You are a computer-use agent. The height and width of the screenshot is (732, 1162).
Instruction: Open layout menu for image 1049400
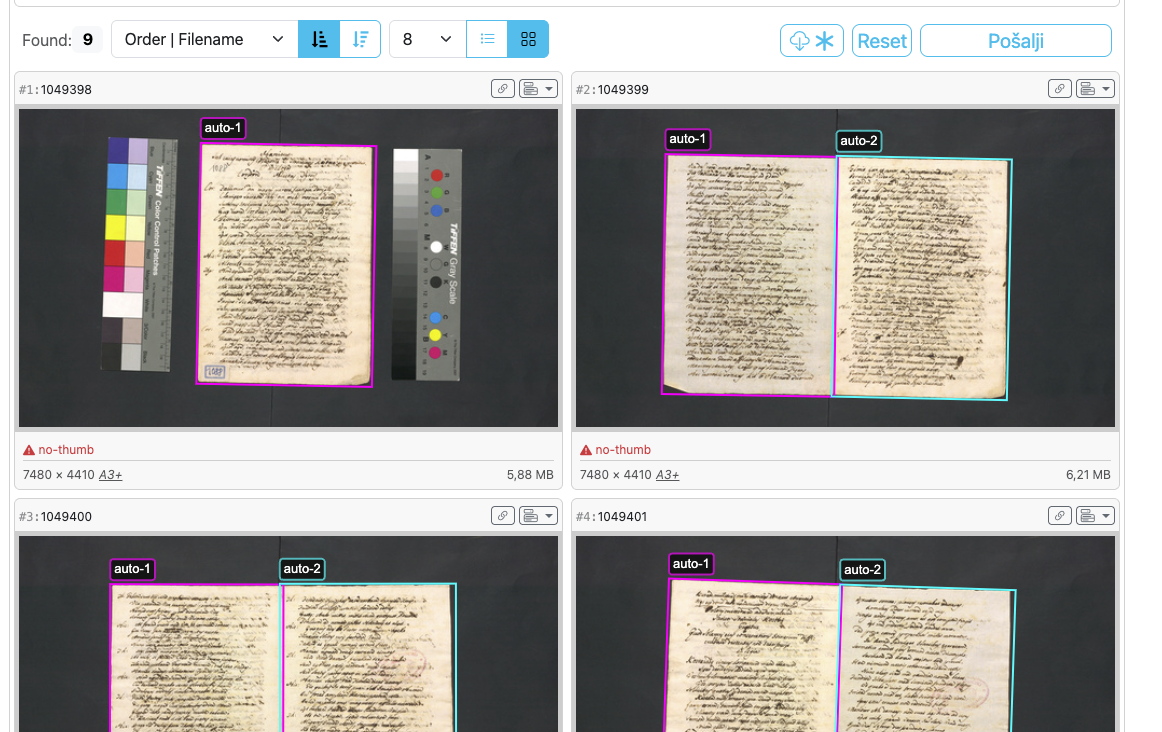click(x=538, y=516)
